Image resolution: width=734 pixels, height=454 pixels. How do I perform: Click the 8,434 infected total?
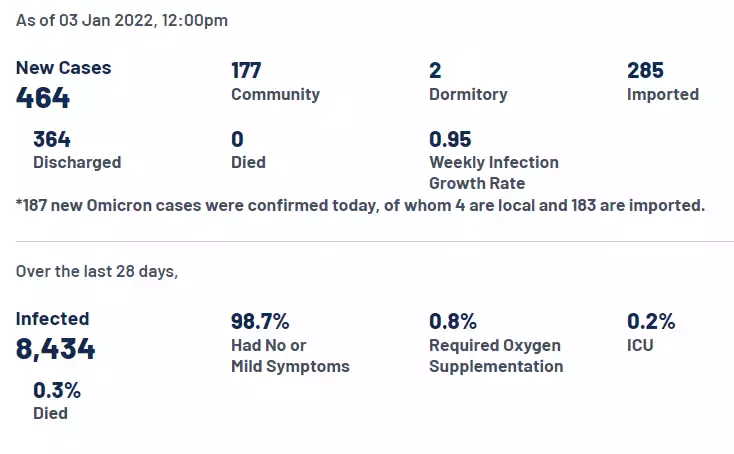[56, 349]
